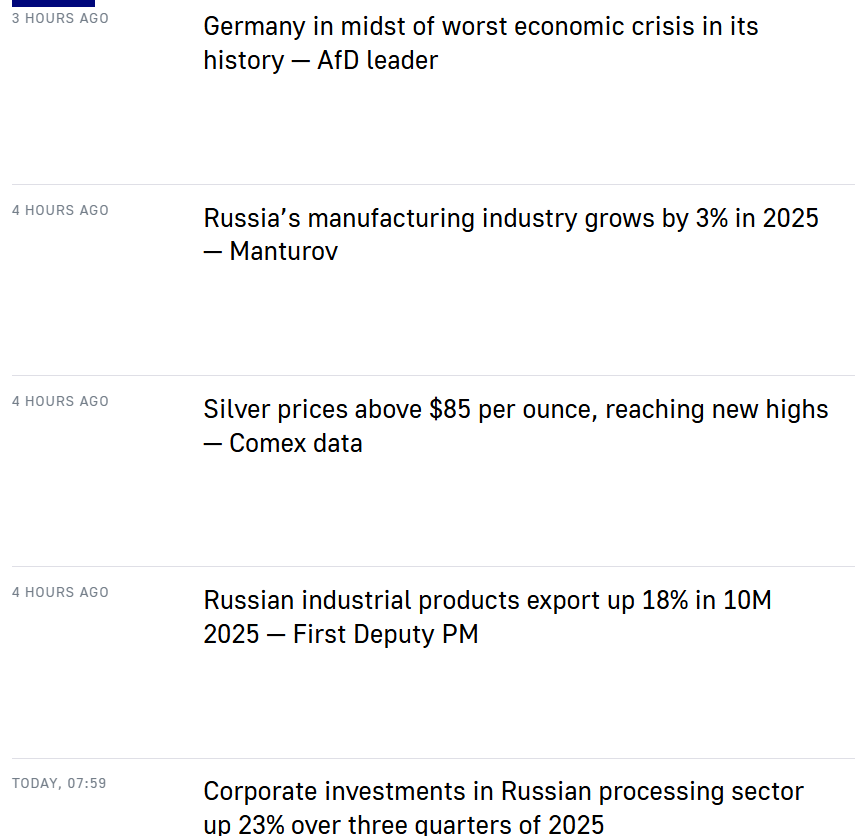Open corporate investments in Russian processing sector article
The height and width of the screenshot is (836, 861).
[x=503, y=792]
